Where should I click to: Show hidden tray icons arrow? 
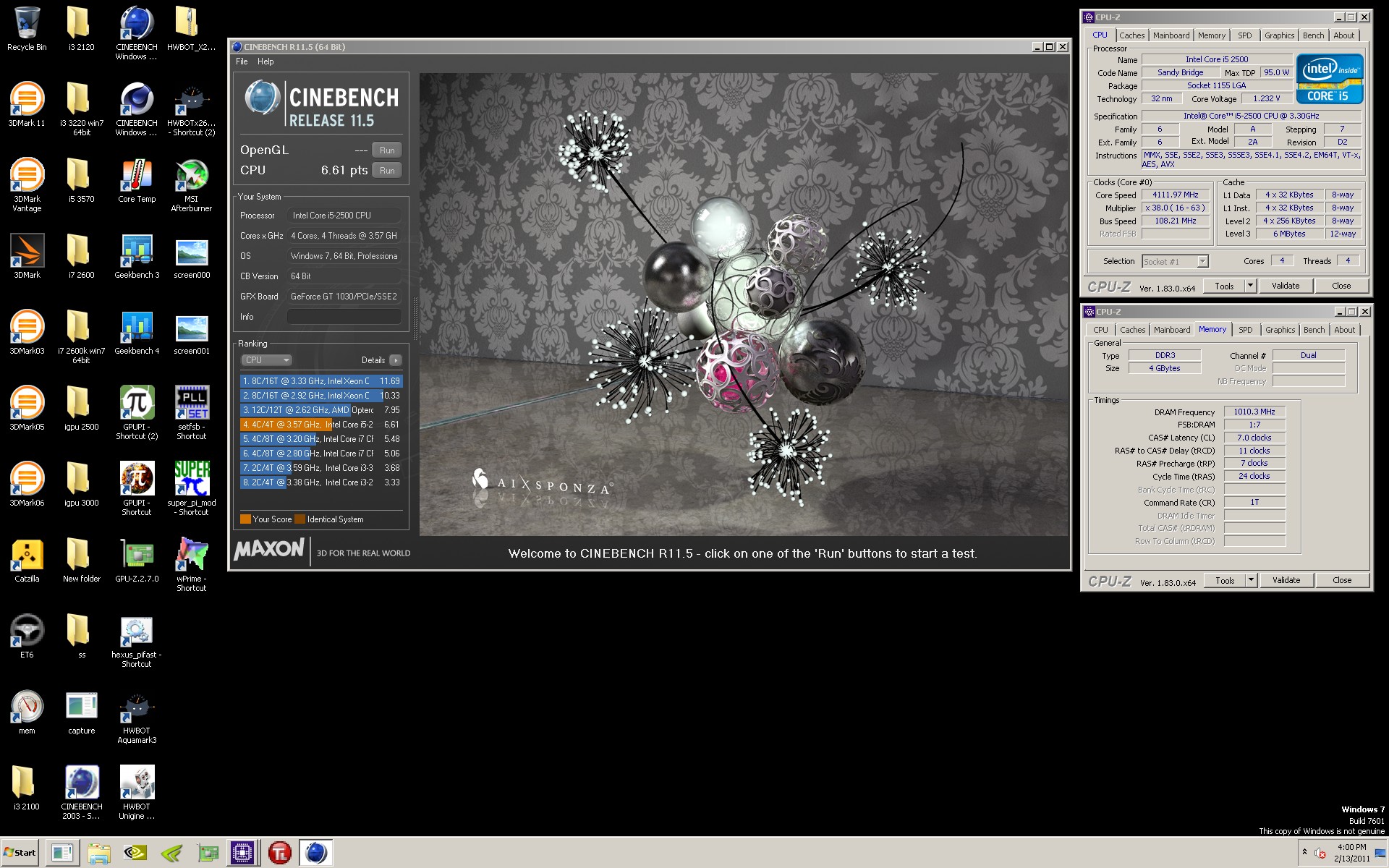[x=1304, y=852]
